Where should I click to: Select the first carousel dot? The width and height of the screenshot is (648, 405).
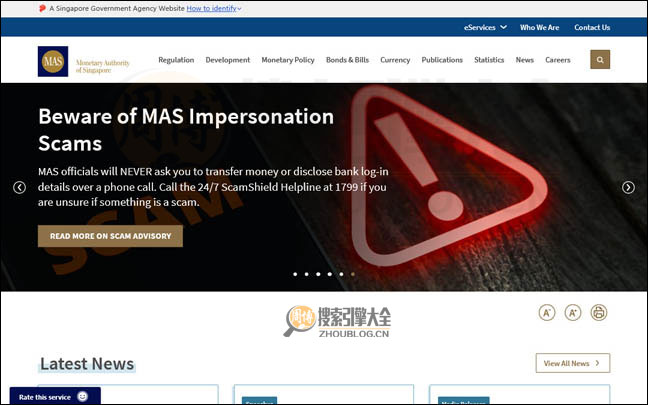pyautogui.click(x=295, y=274)
